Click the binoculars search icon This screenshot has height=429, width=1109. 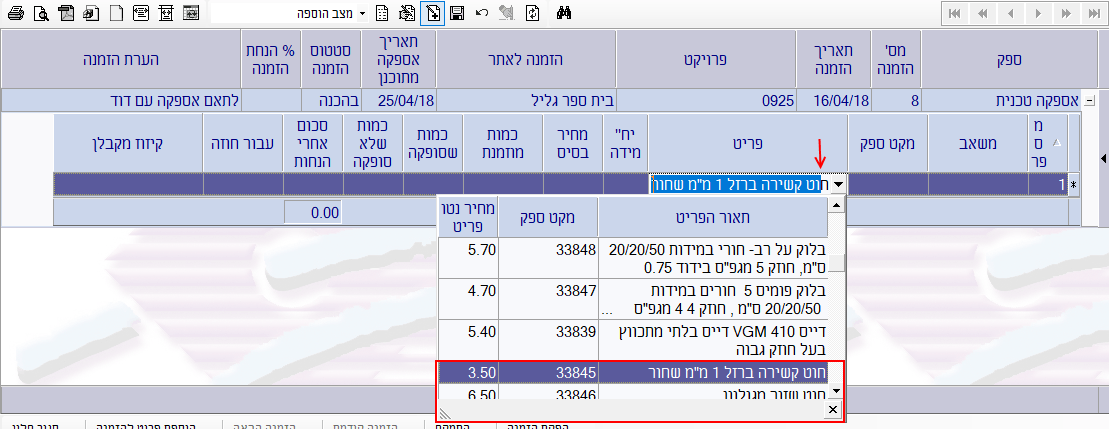(562, 13)
